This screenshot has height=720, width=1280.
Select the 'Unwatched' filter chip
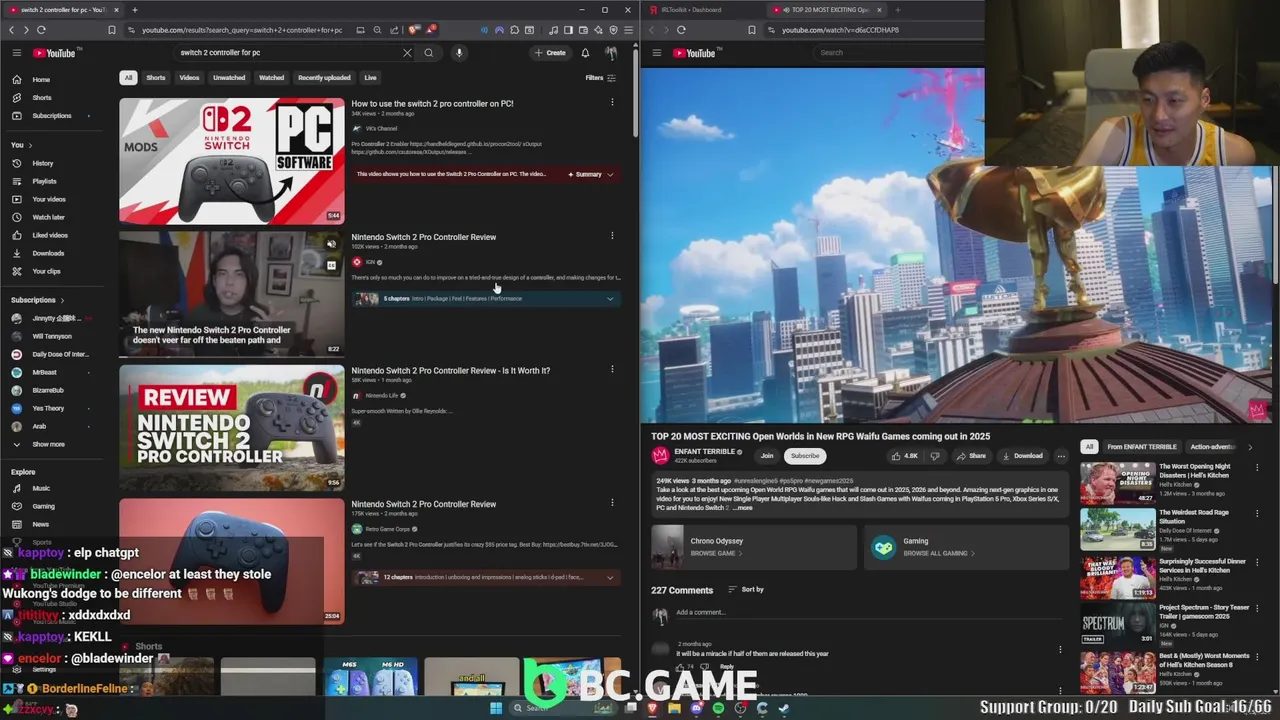point(229,78)
